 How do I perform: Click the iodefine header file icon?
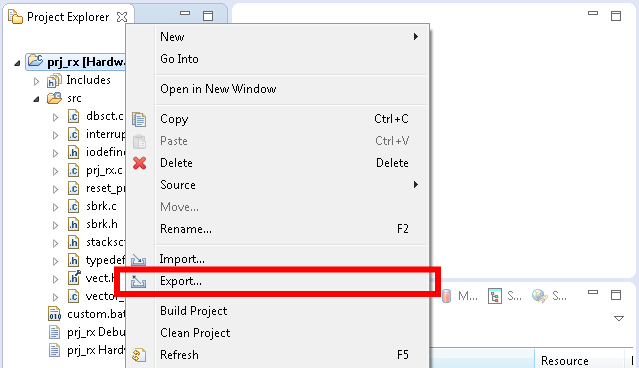tap(73, 152)
